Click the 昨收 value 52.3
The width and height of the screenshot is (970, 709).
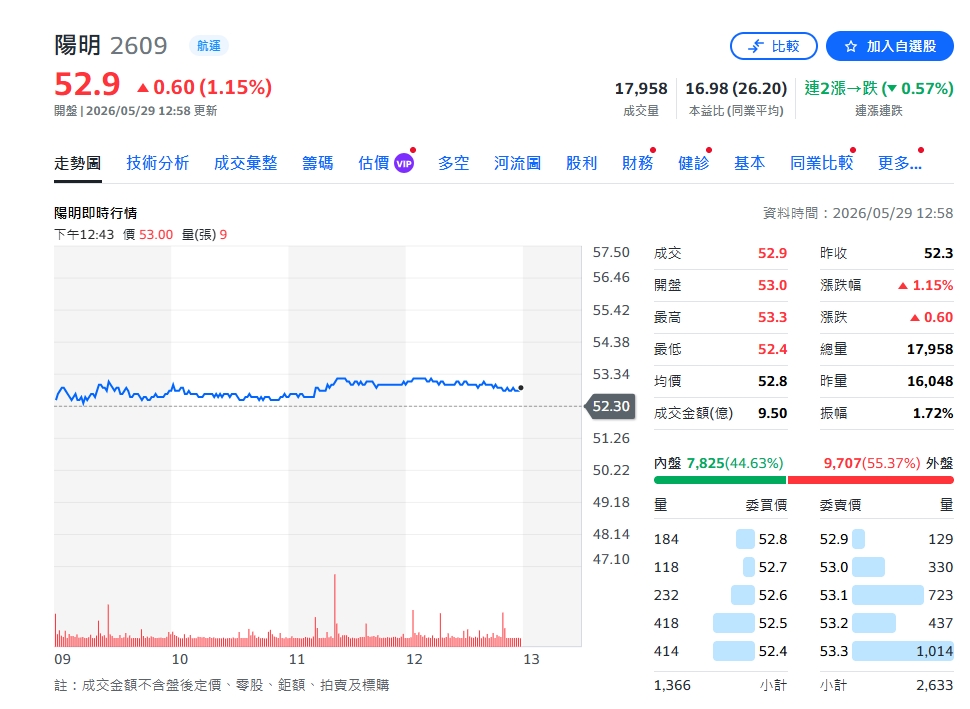(938, 253)
